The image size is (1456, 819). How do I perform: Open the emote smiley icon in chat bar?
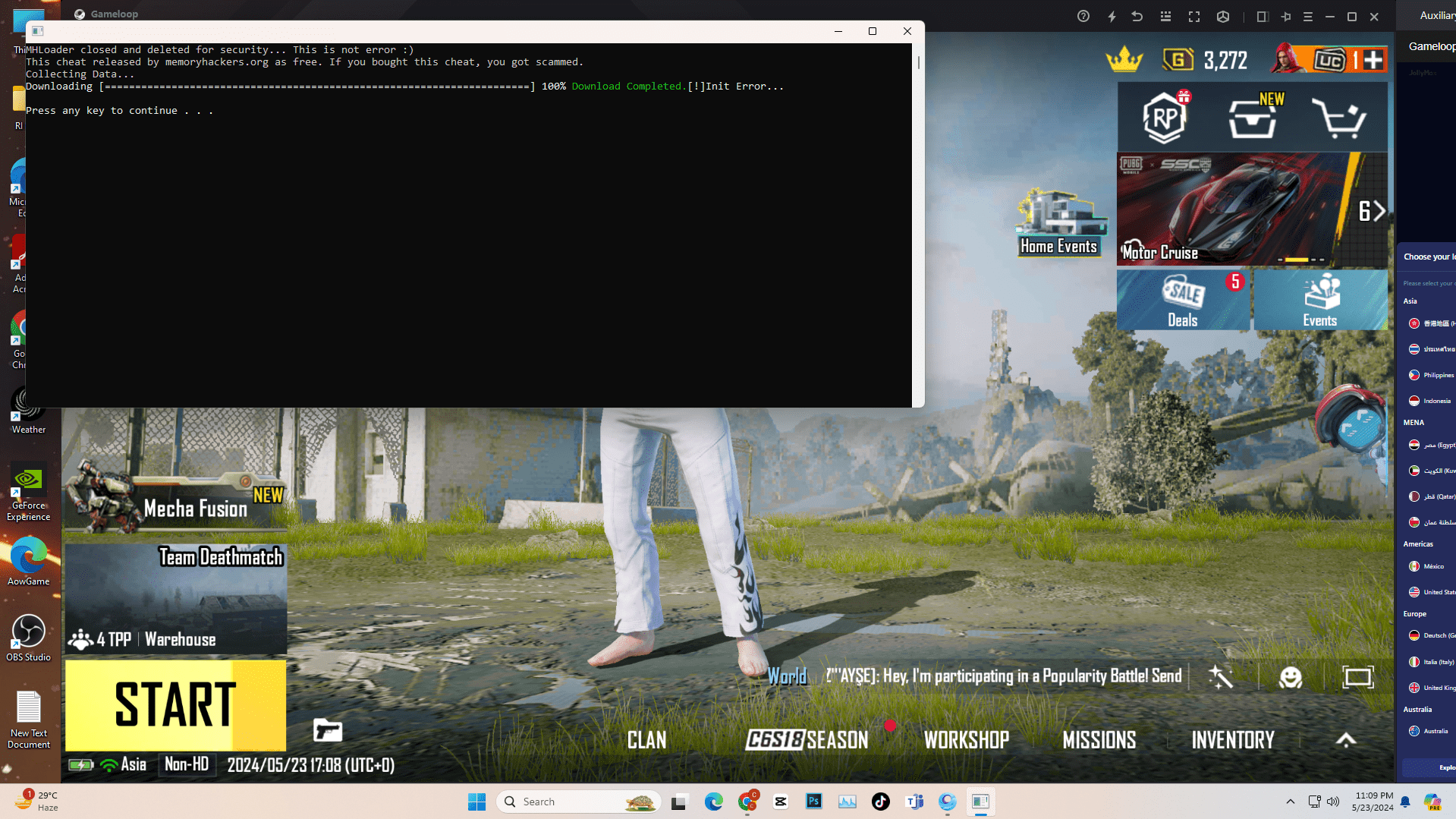pos(1291,677)
